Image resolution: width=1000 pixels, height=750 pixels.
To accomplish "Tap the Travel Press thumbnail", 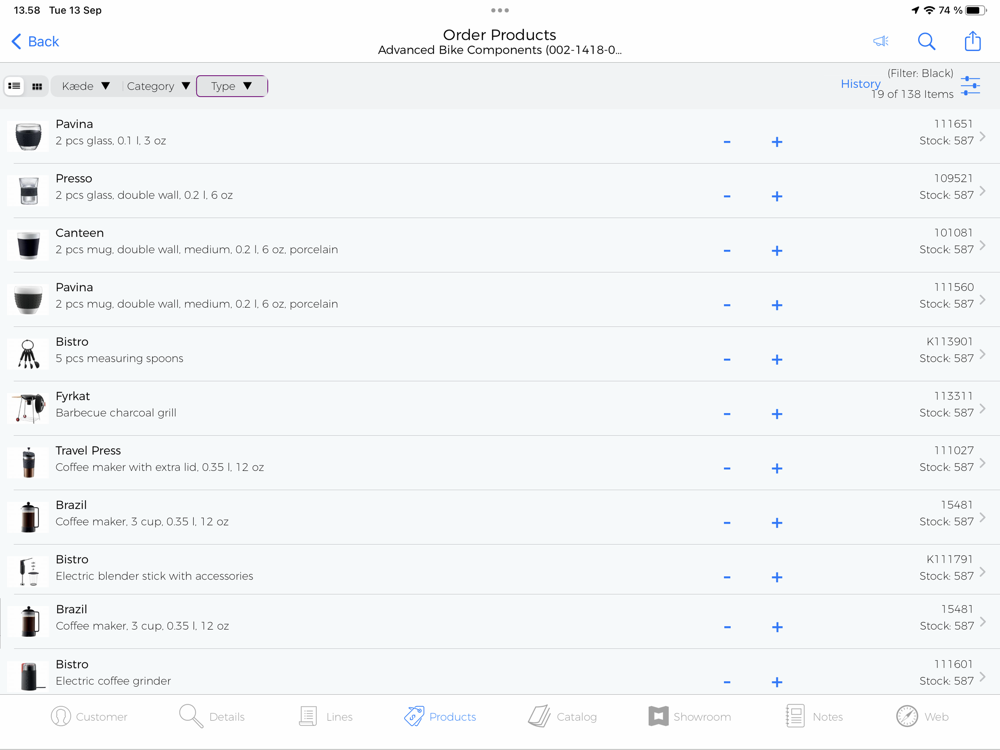I will pyautogui.click(x=28, y=462).
